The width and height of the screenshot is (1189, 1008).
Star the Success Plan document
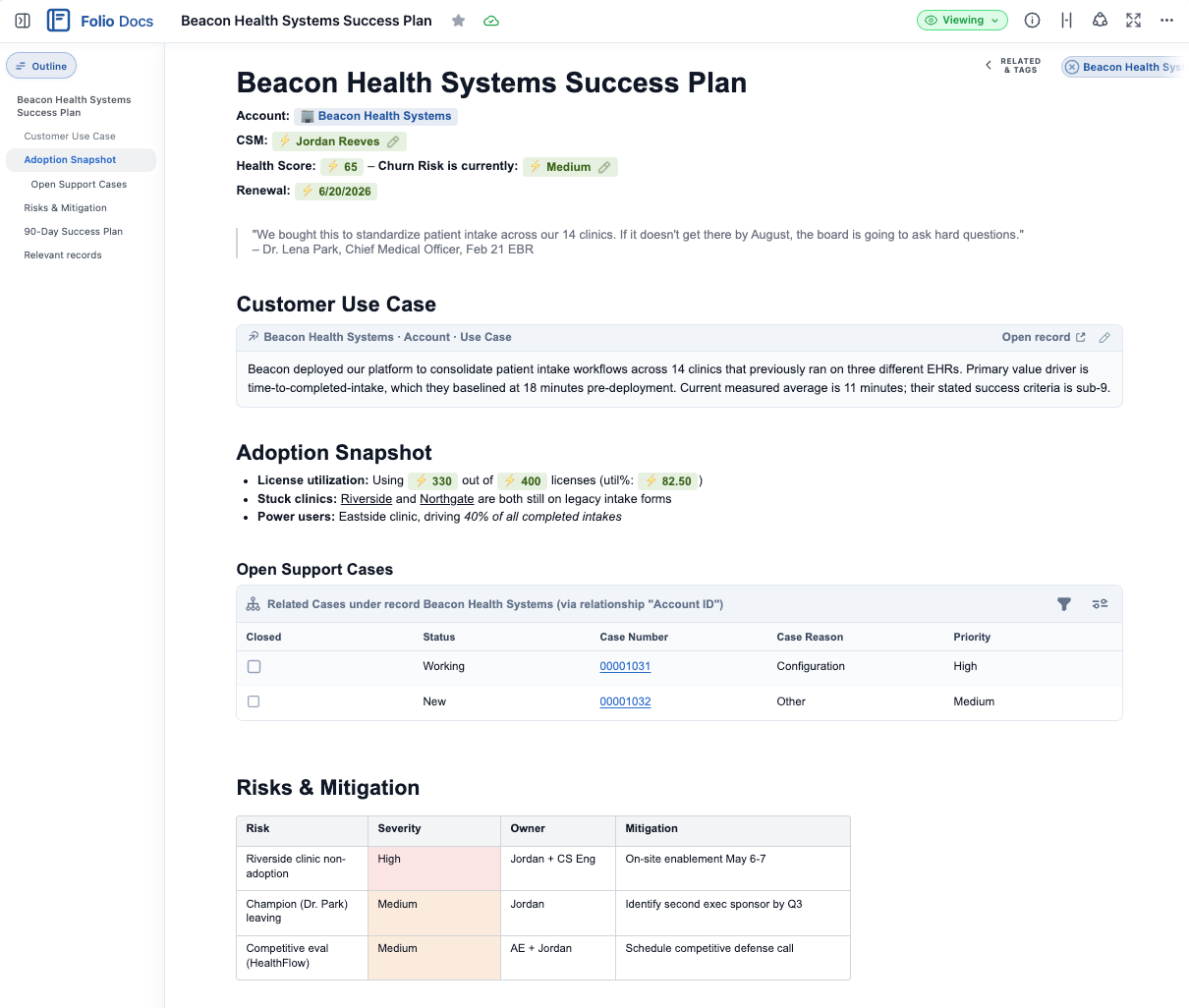(458, 20)
